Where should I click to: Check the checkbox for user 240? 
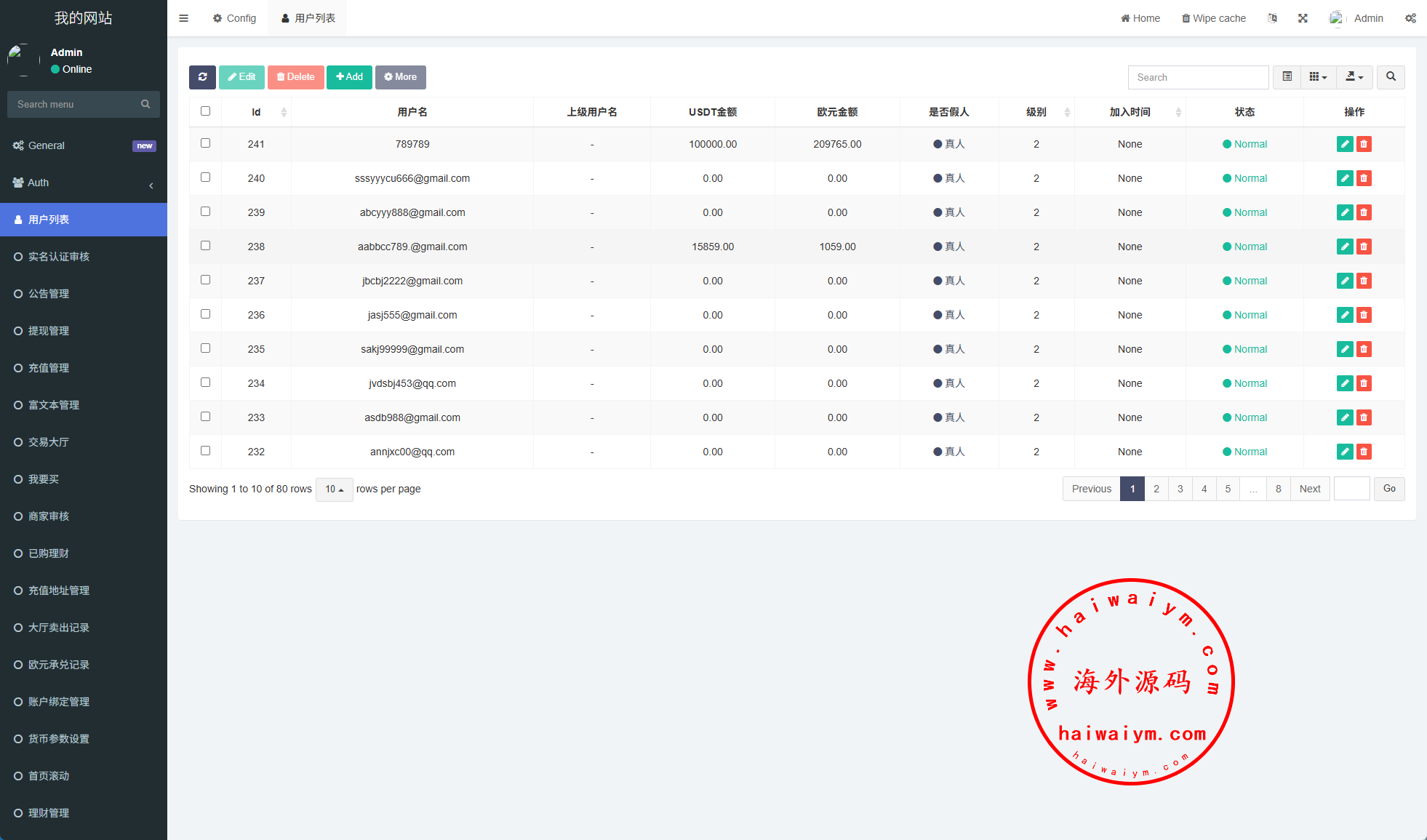[x=205, y=177]
